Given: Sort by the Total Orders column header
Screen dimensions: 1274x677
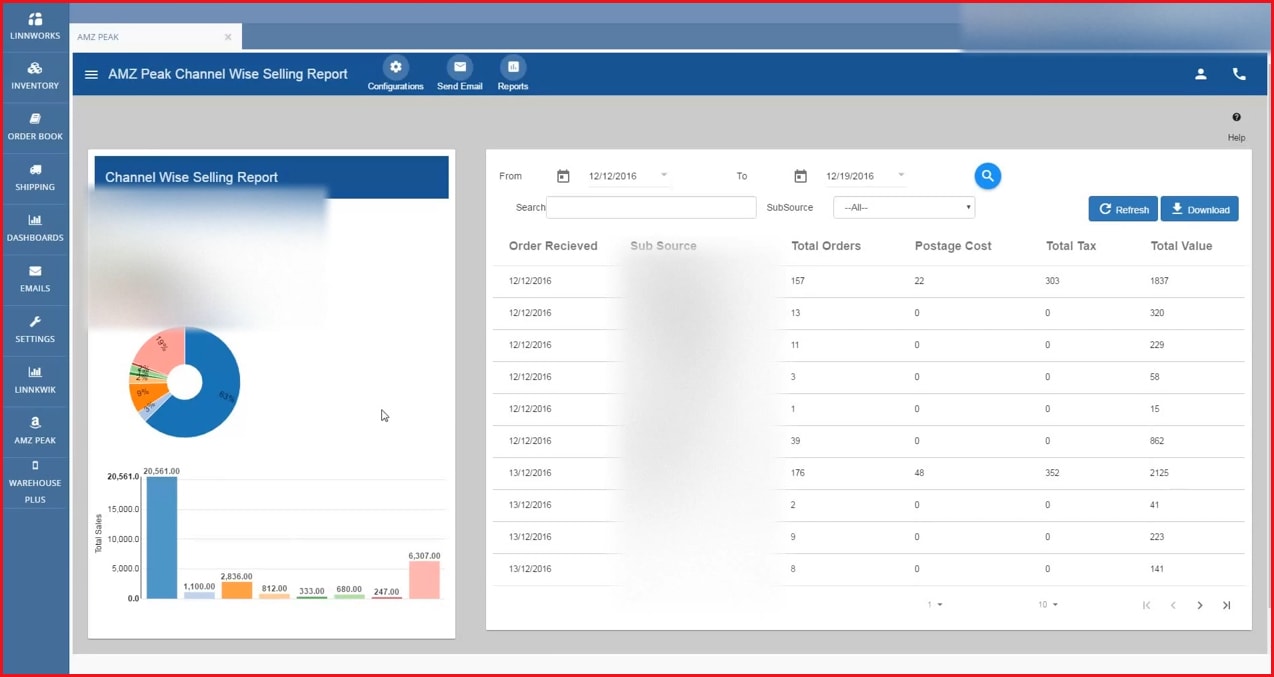Looking at the screenshot, I should coord(826,246).
